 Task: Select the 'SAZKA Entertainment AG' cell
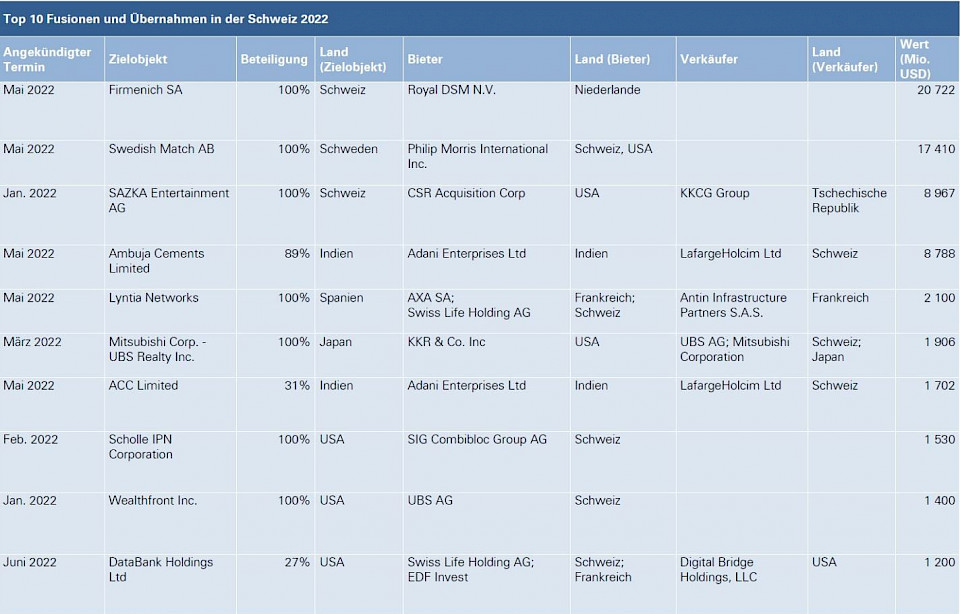pyautogui.click(x=168, y=200)
